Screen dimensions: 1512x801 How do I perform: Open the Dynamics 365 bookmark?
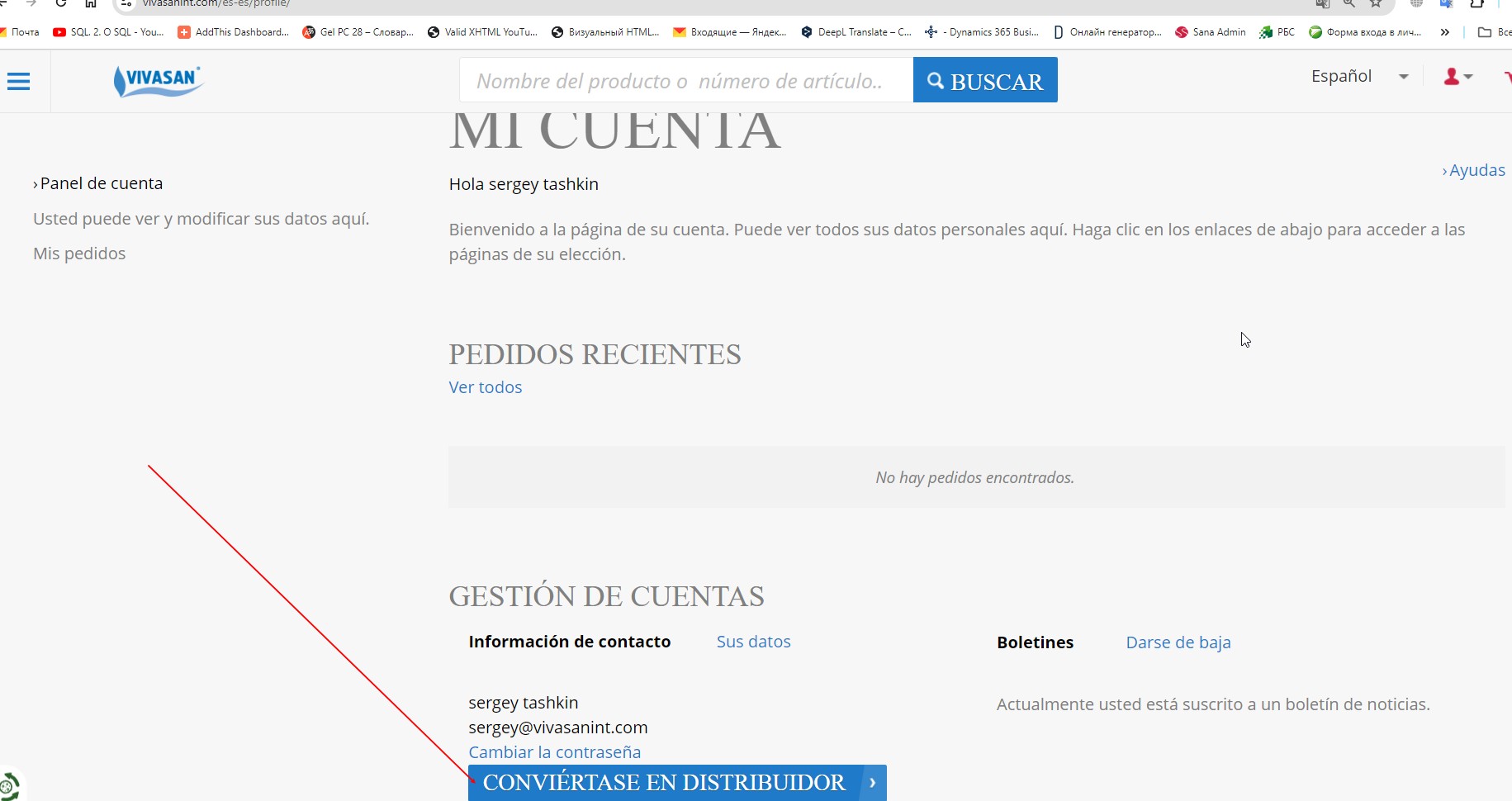coord(982,32)
